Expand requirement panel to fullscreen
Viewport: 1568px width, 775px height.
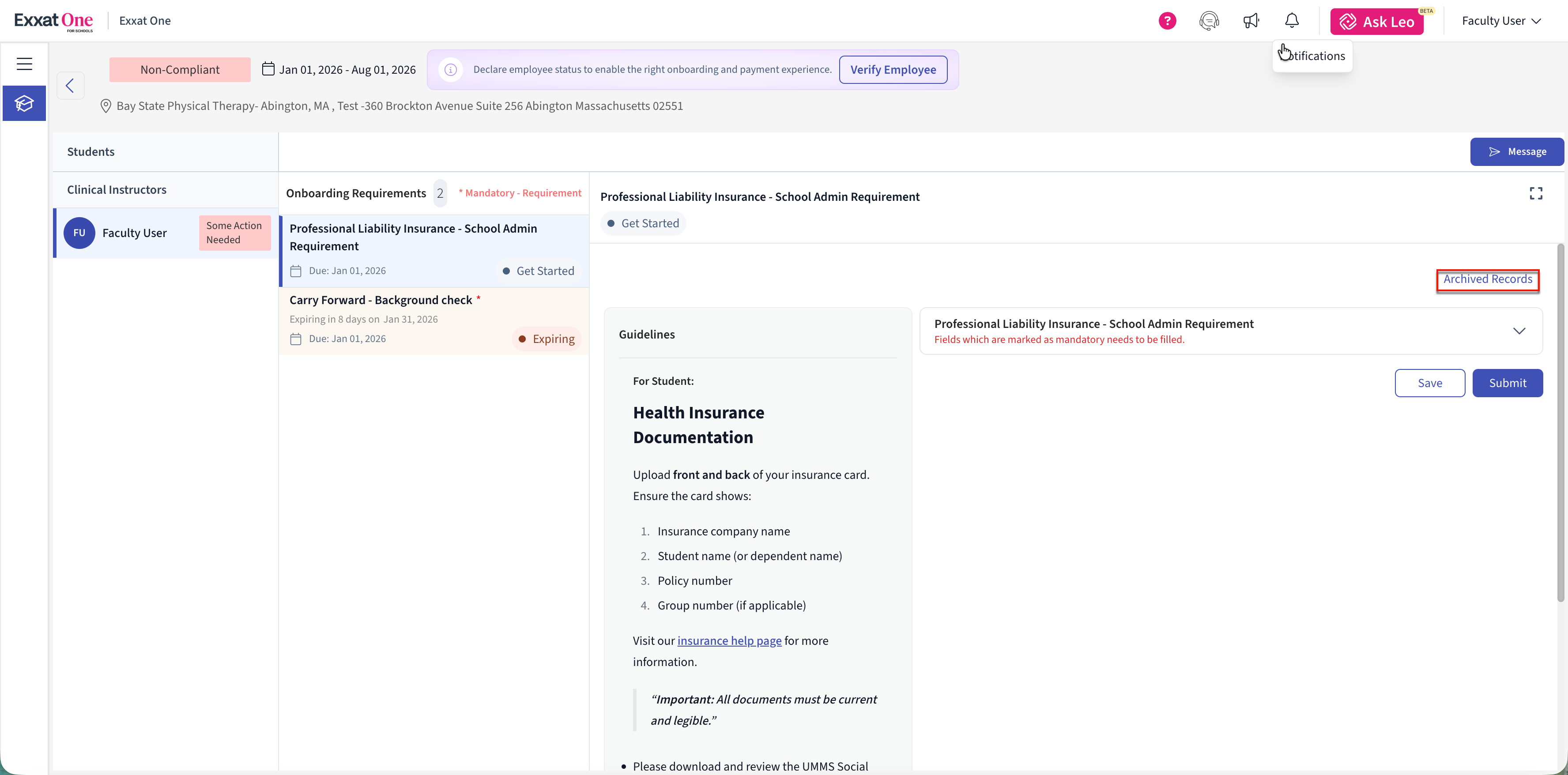click(1536, 194)
